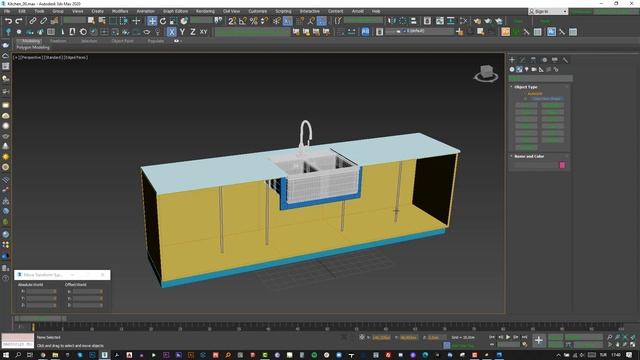640x360 pixels.
Task: Click Maximize Viewport toggle icon
Action: click(x=633, y=345)
